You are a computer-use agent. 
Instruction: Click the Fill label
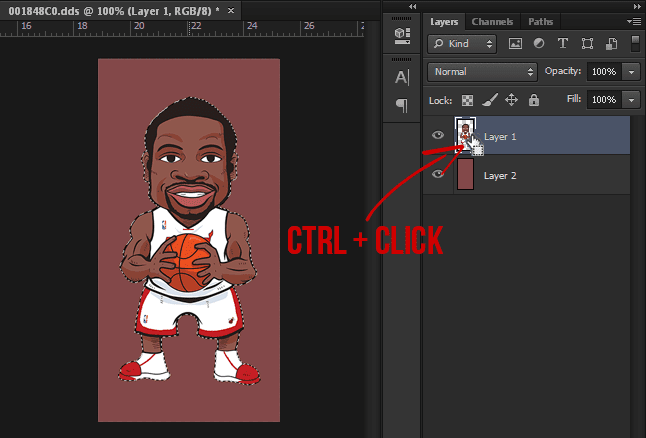574,99
